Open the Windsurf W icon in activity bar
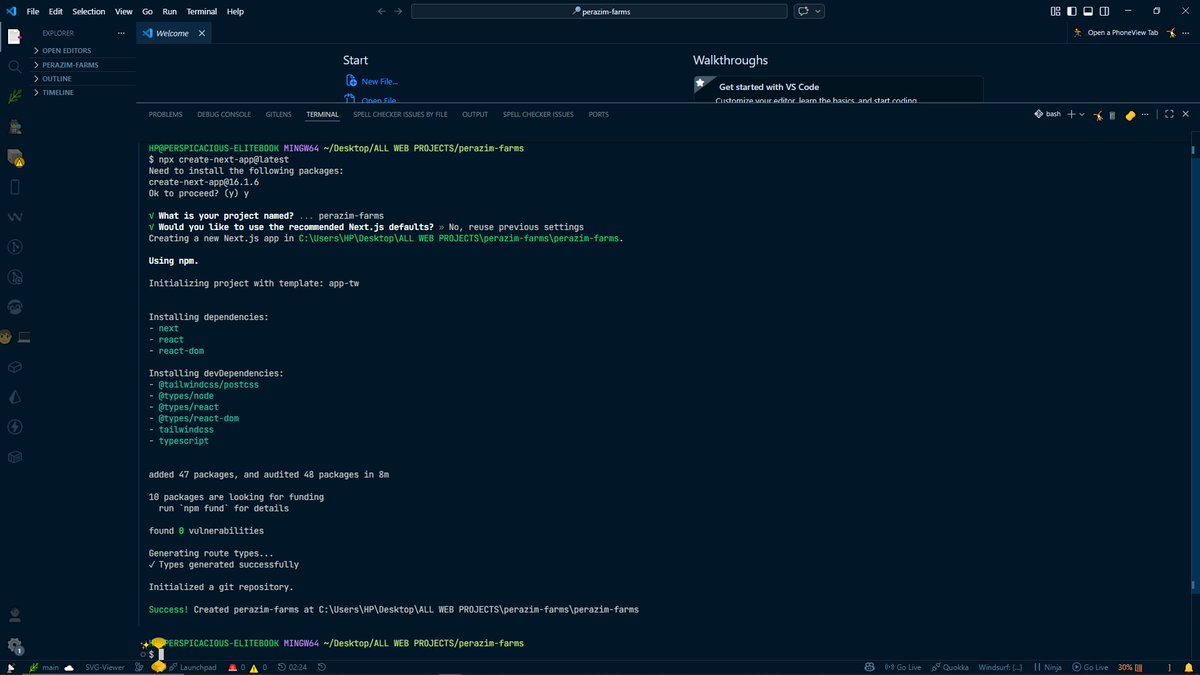The image size is (1200, 675). (14, 217)
